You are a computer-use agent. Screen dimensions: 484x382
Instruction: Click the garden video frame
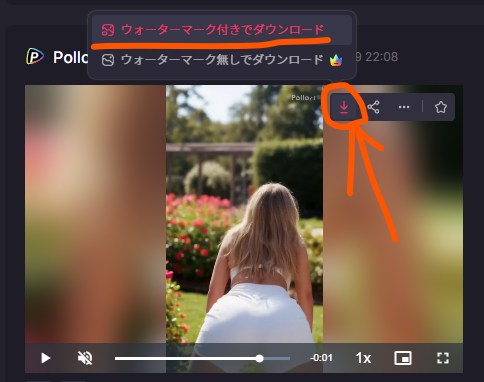pyautogui.click(x=244, y=213)
